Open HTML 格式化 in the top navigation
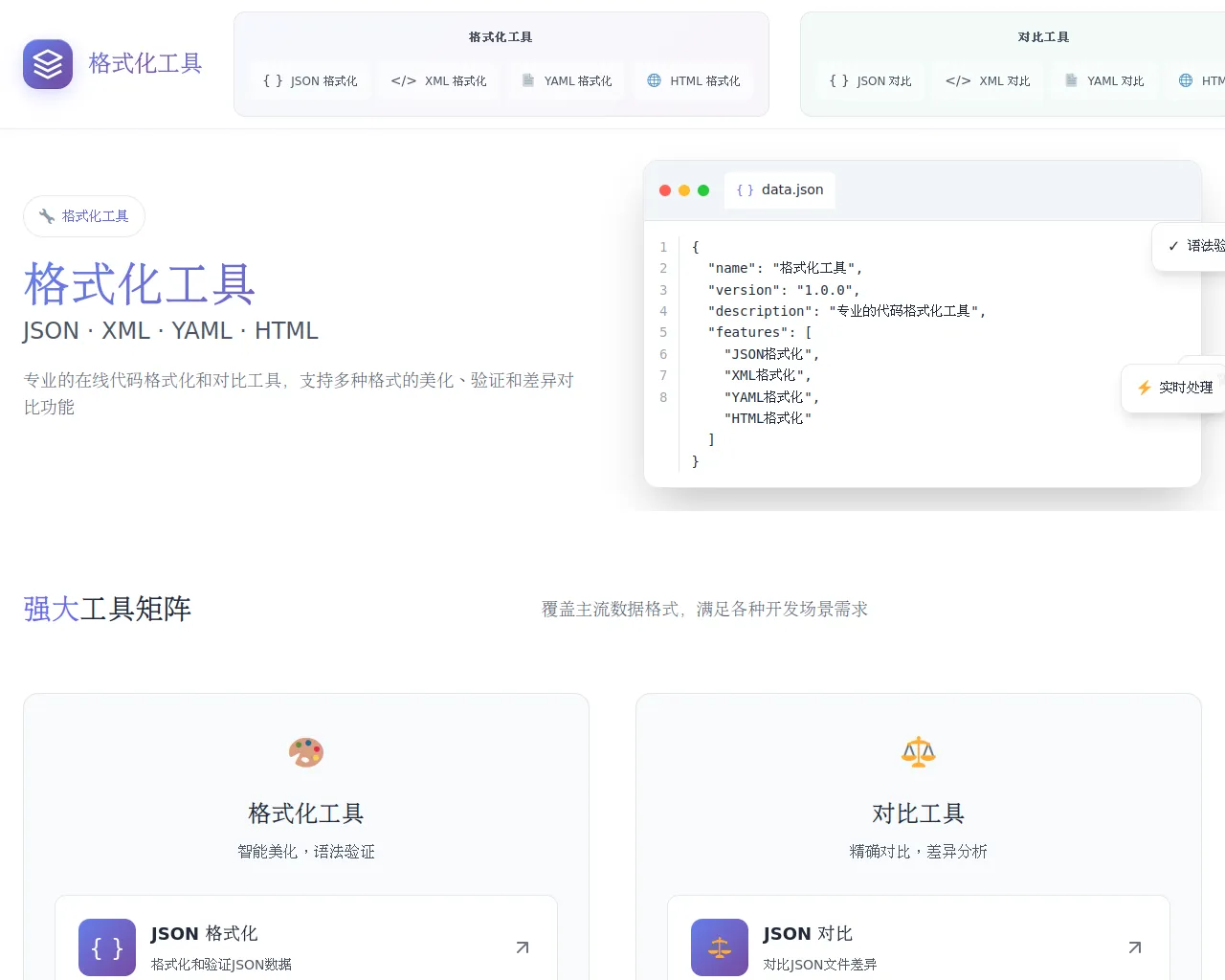Viewport: 1225px width, 980px height. point(693,81)
